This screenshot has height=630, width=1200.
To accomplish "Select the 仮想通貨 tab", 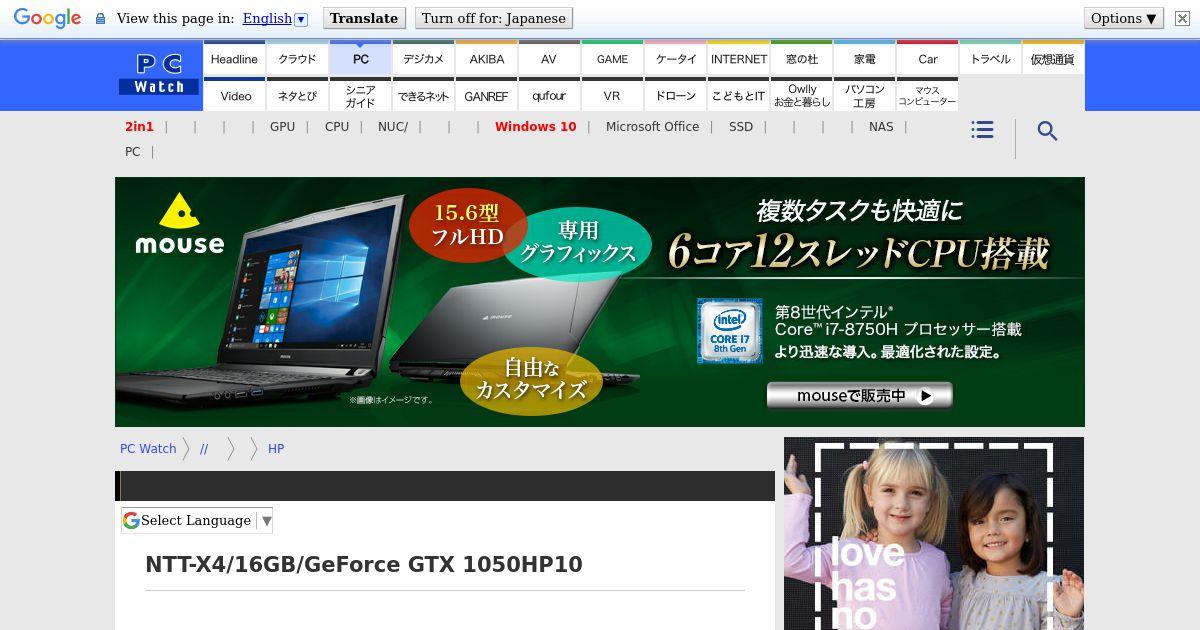I will click(x=1053, y=59).
